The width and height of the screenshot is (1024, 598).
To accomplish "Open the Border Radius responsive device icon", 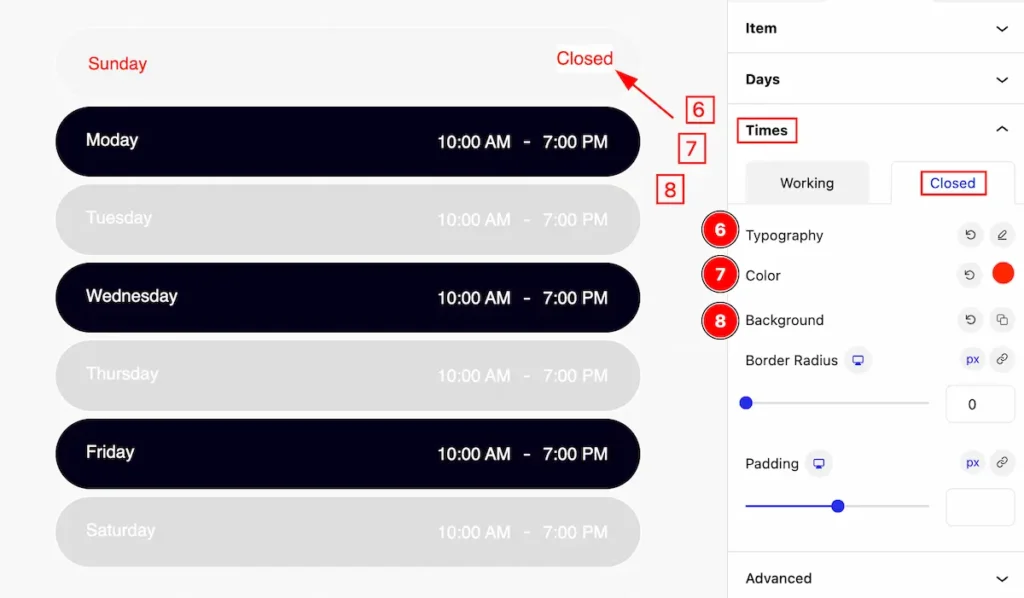I will [x=857, y=360].
